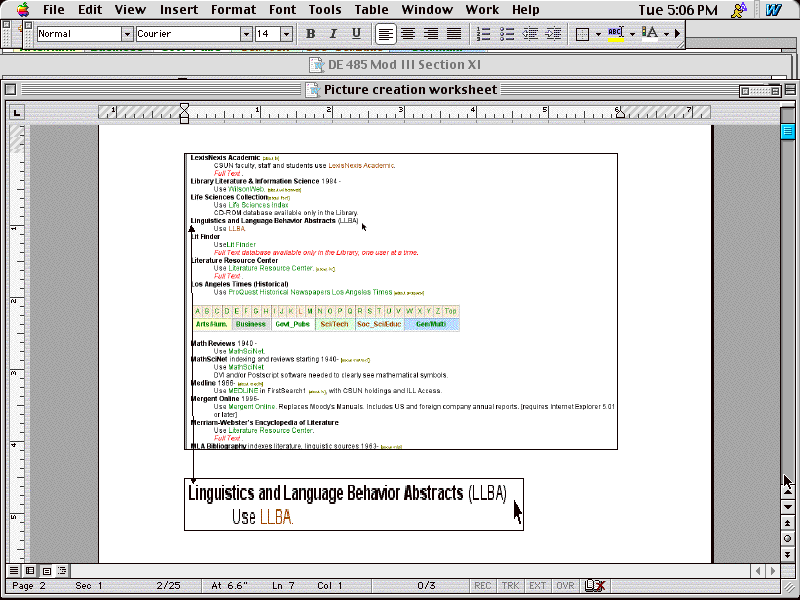Click the vertical scrollbar up arrow
Viewport: 800px width, 600px height.
tap(787, 492)
